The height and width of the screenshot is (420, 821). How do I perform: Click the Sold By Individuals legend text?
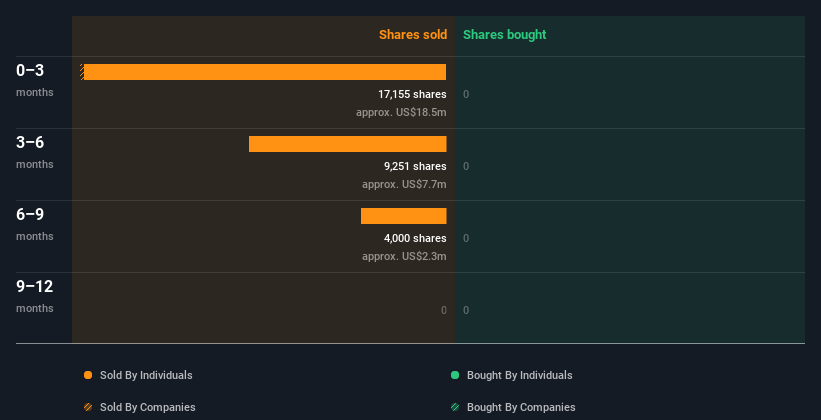point(146,375)
